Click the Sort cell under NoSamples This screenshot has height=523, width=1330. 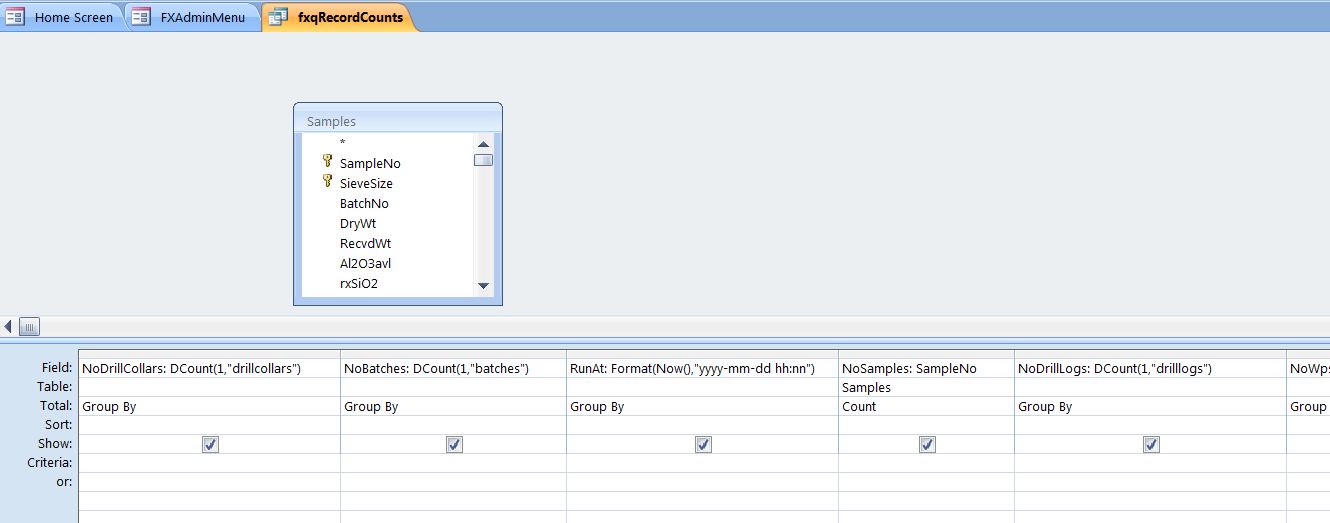pyautogui.click(x=926, y=425)
